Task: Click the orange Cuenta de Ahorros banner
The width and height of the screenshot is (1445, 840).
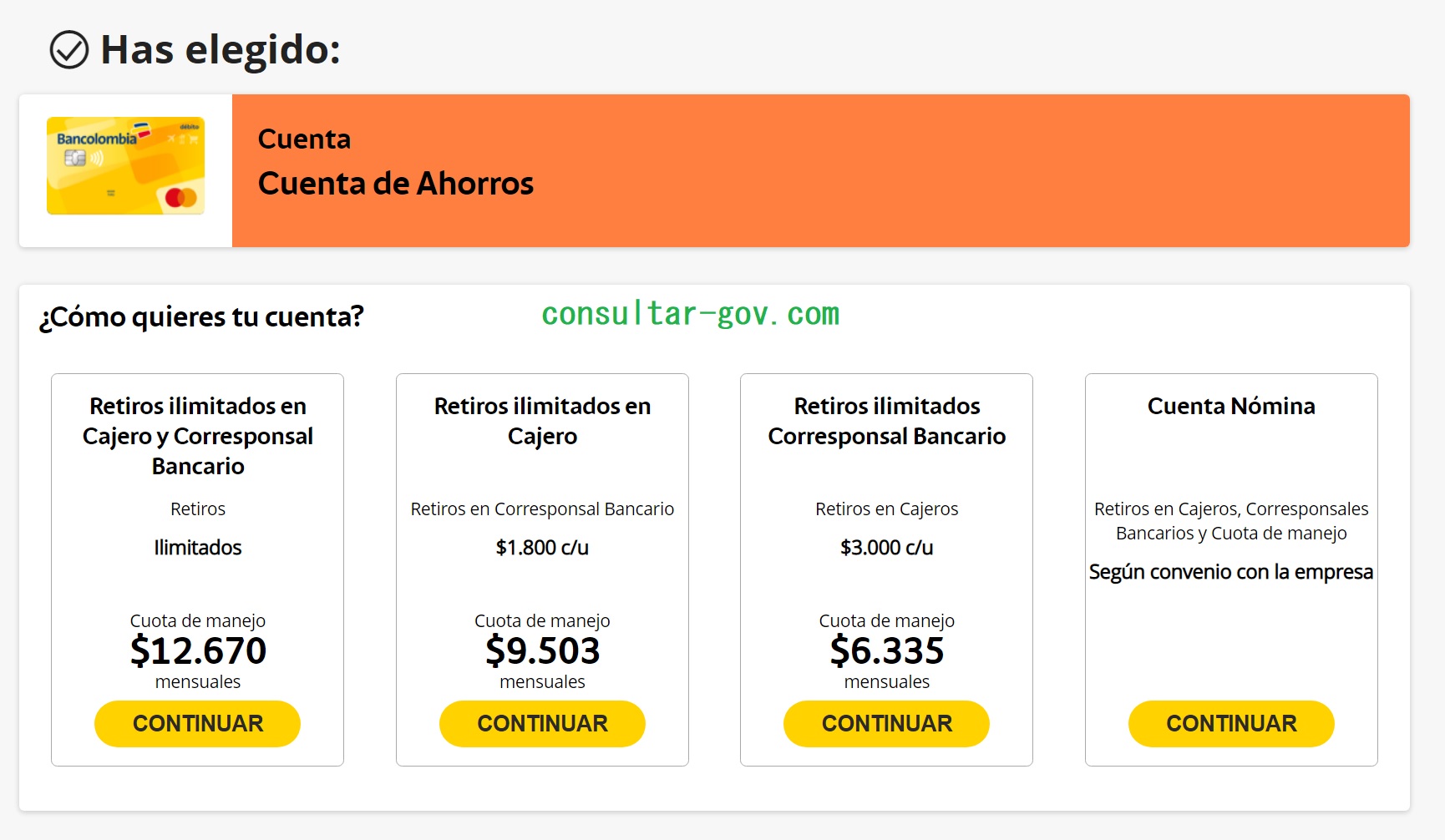Action: coord(820,170)
